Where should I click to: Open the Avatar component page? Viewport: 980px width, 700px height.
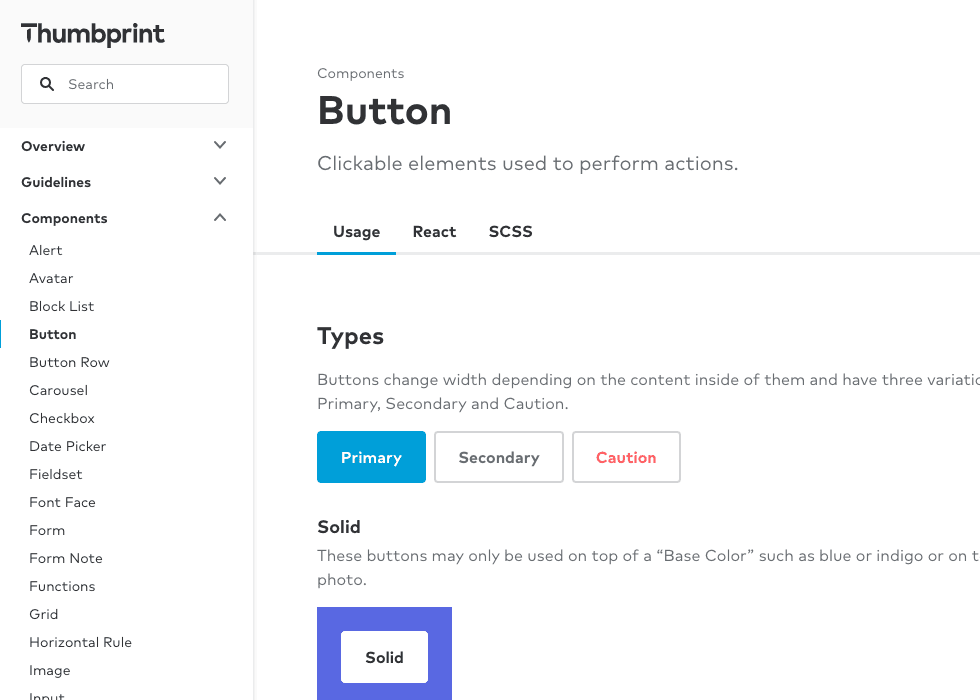tap(51, 278)
